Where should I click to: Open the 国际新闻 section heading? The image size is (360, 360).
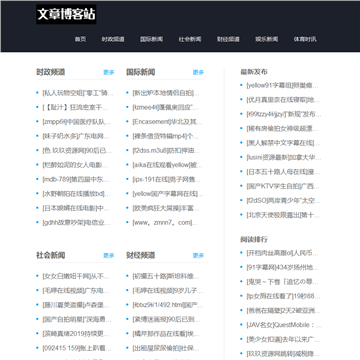click(x=140, y=72)
